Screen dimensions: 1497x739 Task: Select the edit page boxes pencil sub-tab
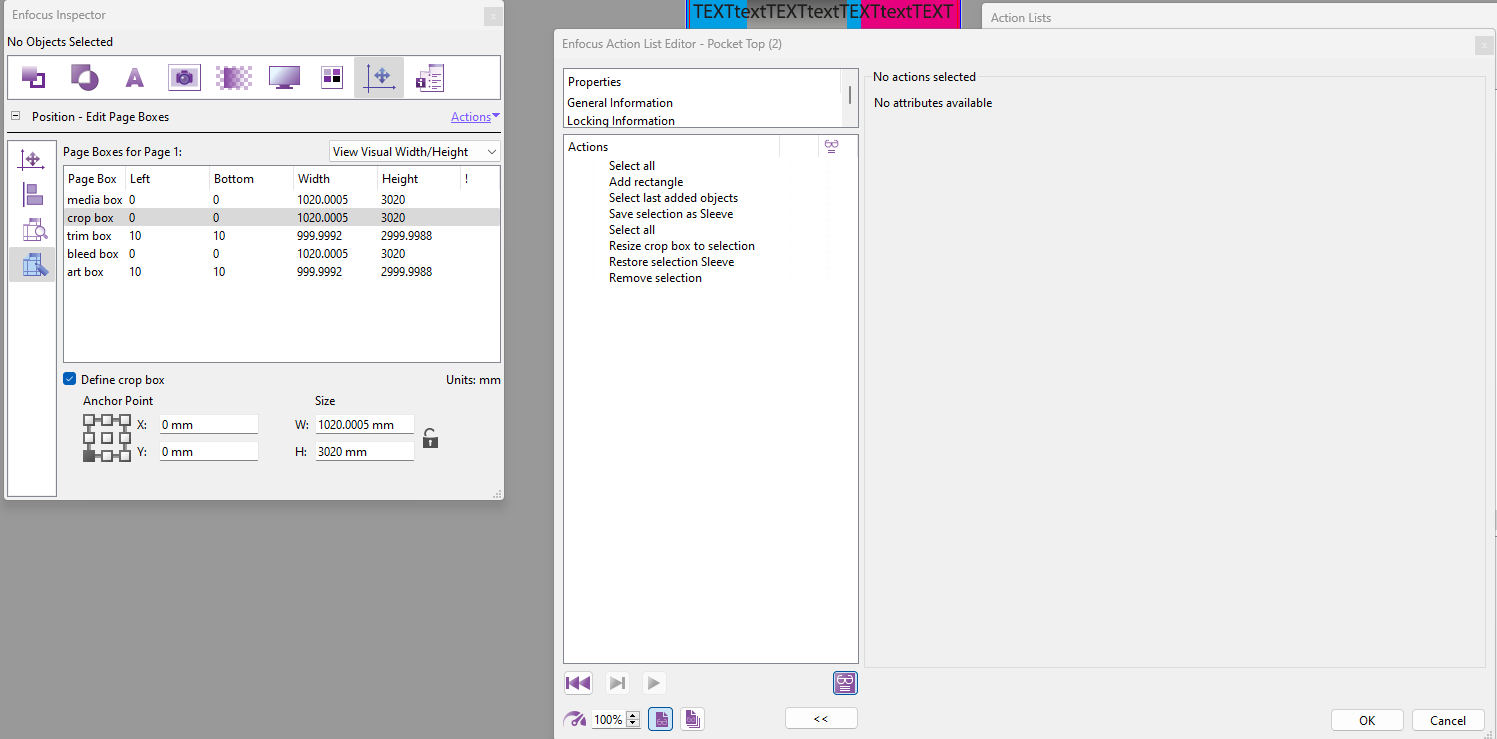coord(32,265)
